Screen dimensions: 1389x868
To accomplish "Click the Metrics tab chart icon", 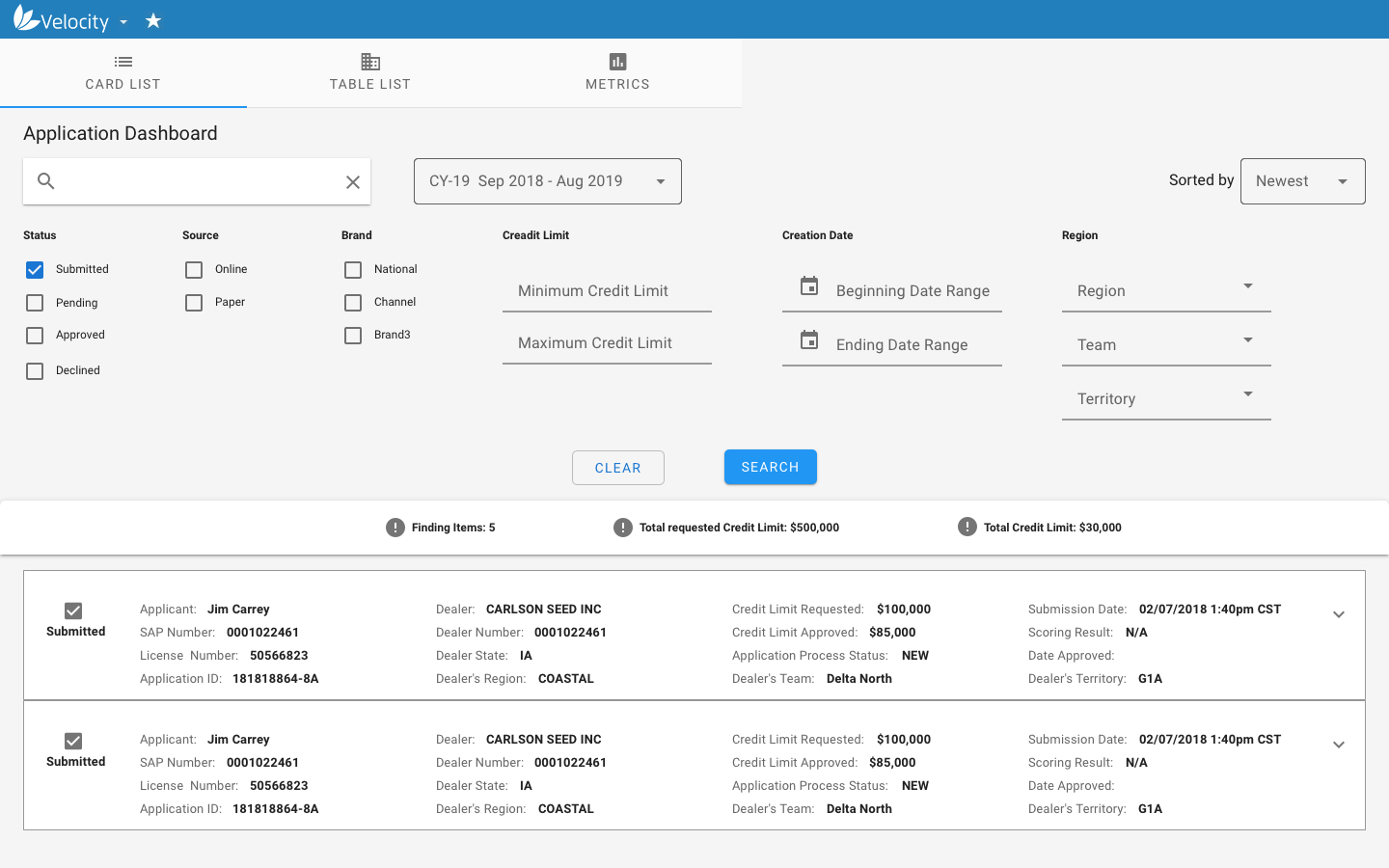I will 618,62.
